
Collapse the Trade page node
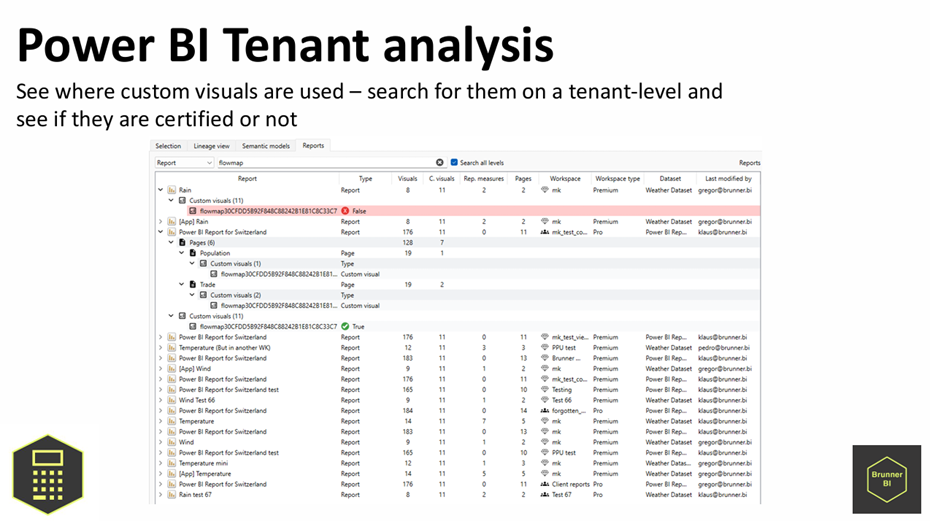tap(181, 284)
